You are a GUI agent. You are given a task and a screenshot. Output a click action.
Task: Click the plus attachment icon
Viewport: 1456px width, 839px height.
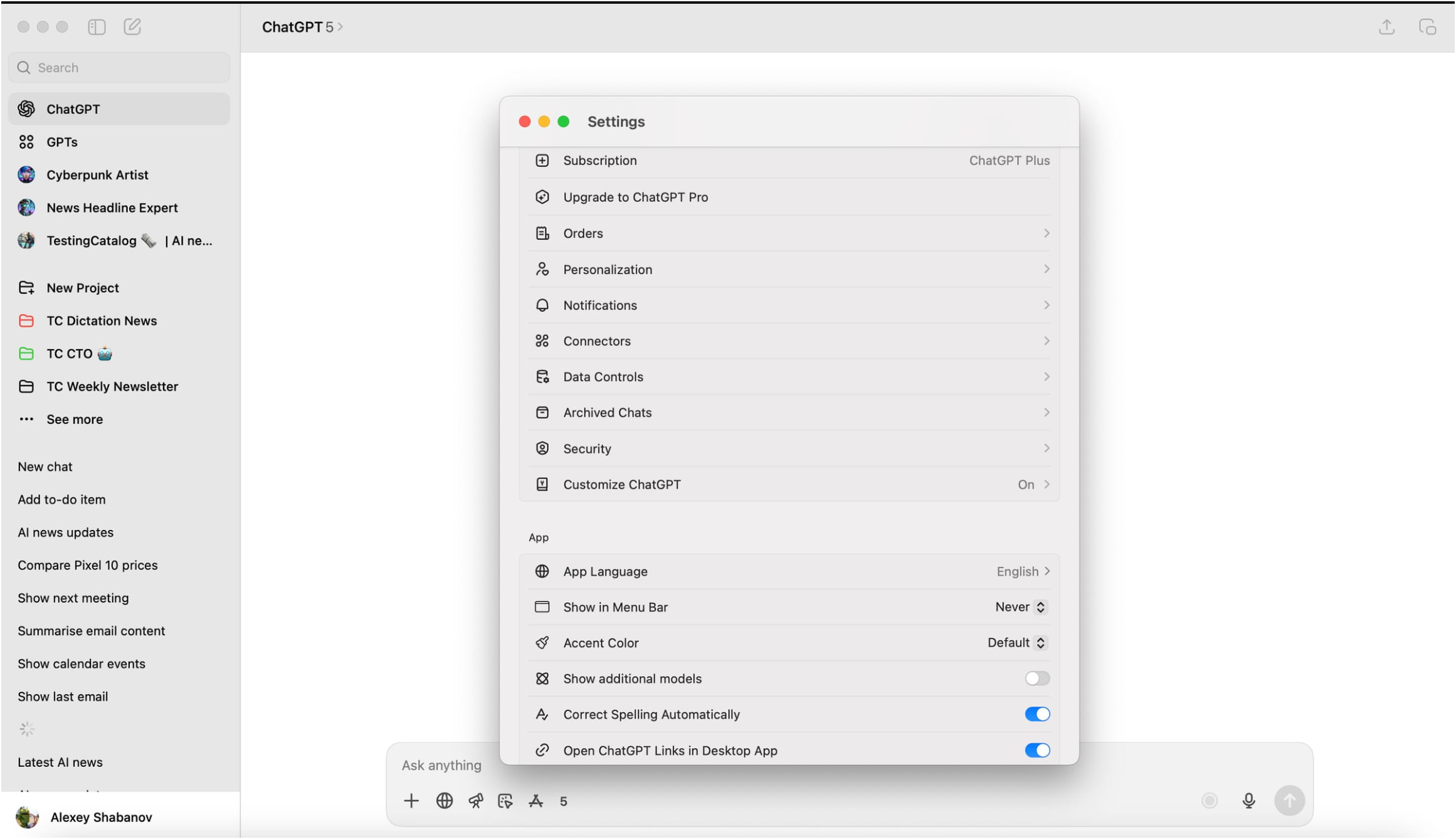pyautogui.click(x=411, y=801)
